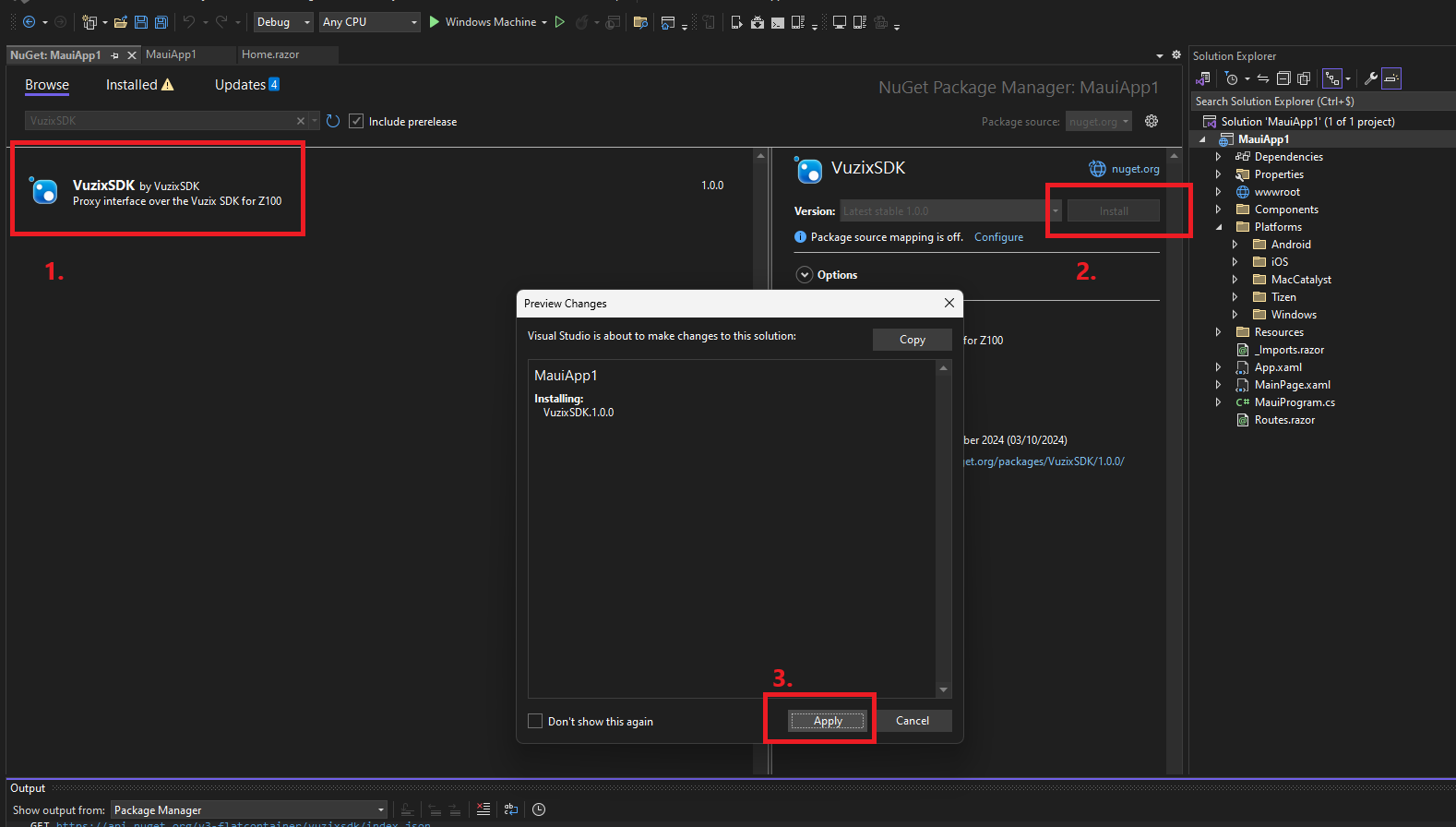Screen dimensions: 1456x827
Task: Click Sync with Active Document icon
Action: tap(1263, 78)
